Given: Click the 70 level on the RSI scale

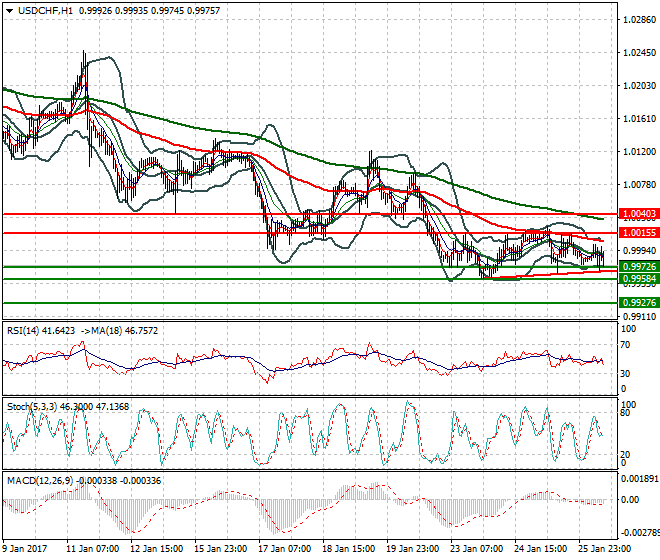Looking at the screenshot, I should point(627,345).
